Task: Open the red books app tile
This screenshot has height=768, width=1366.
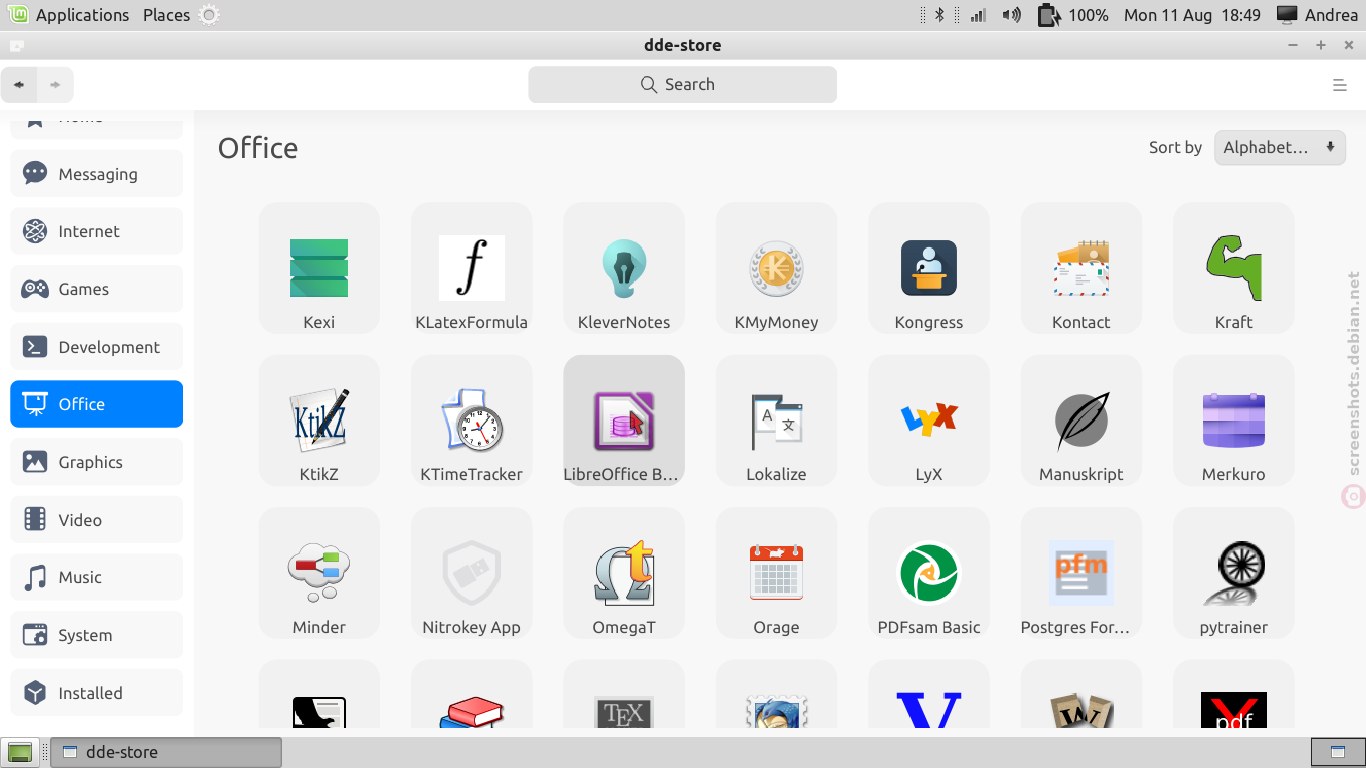Action: coord(471,694)
